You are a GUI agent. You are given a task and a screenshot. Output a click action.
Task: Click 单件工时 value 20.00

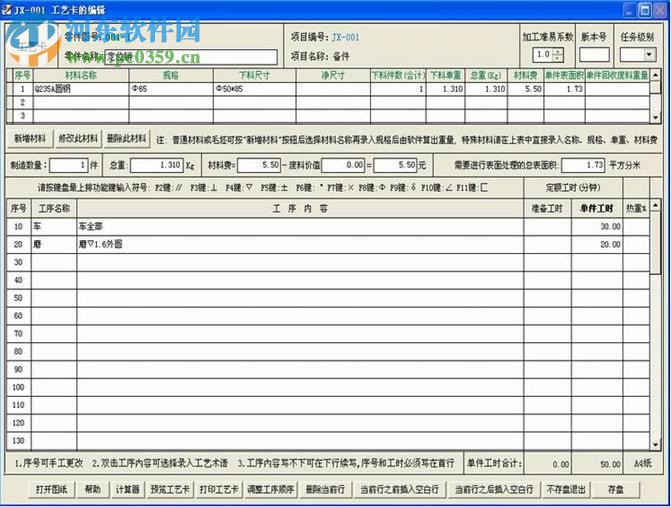(597, 244)
